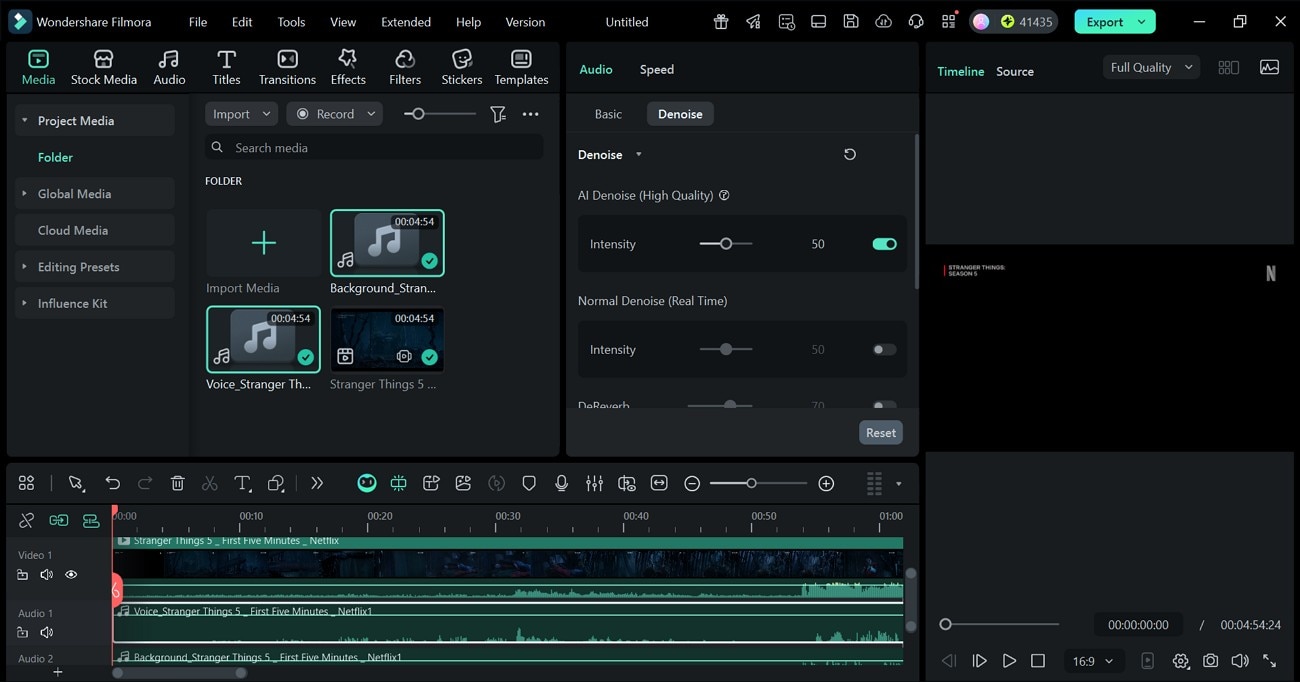Split the clip with the scissors tool
The height and width of the screenshot is (682, 1300).
[209, 482]
